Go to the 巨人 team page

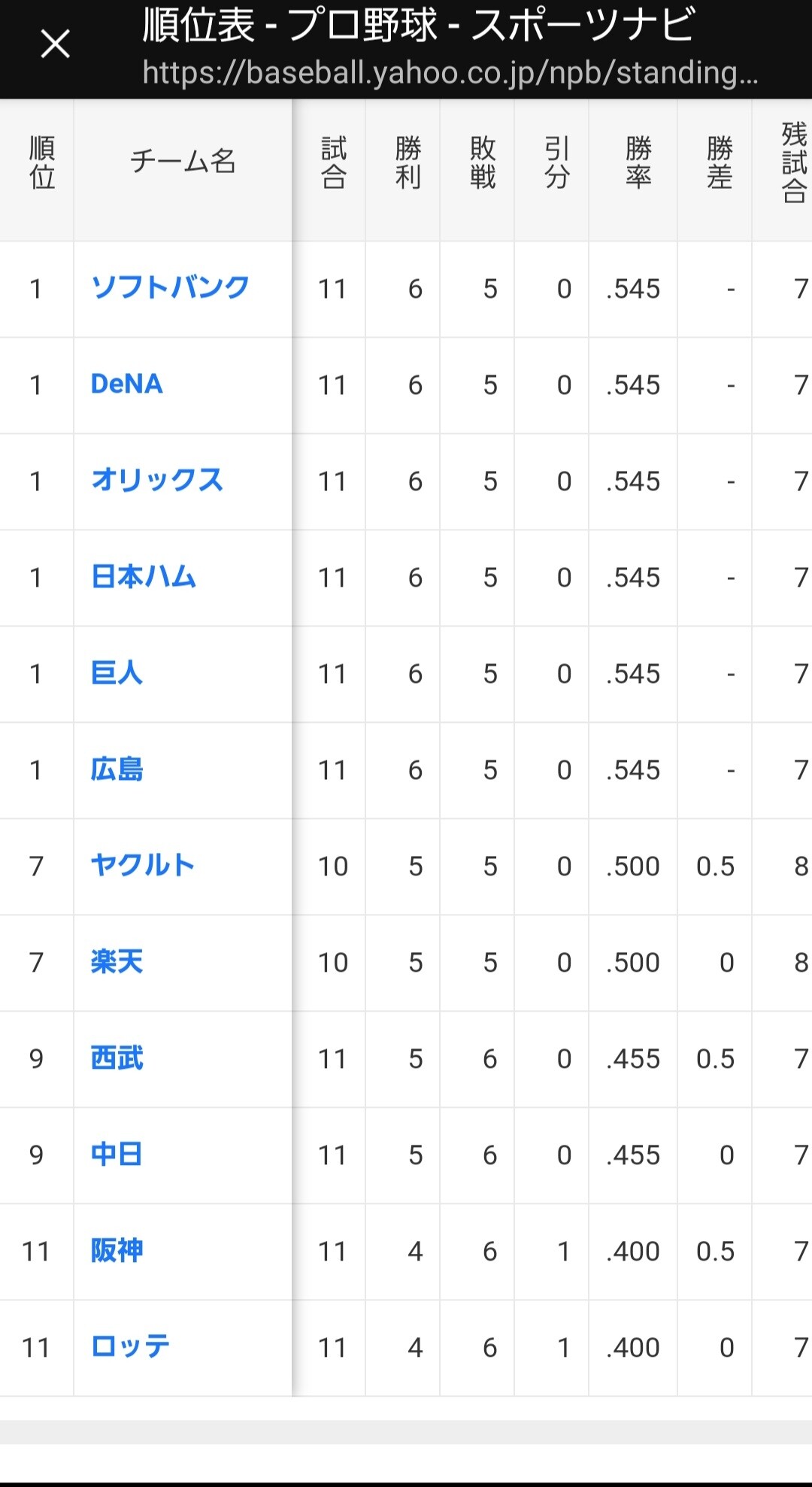[x=117, y=672]
